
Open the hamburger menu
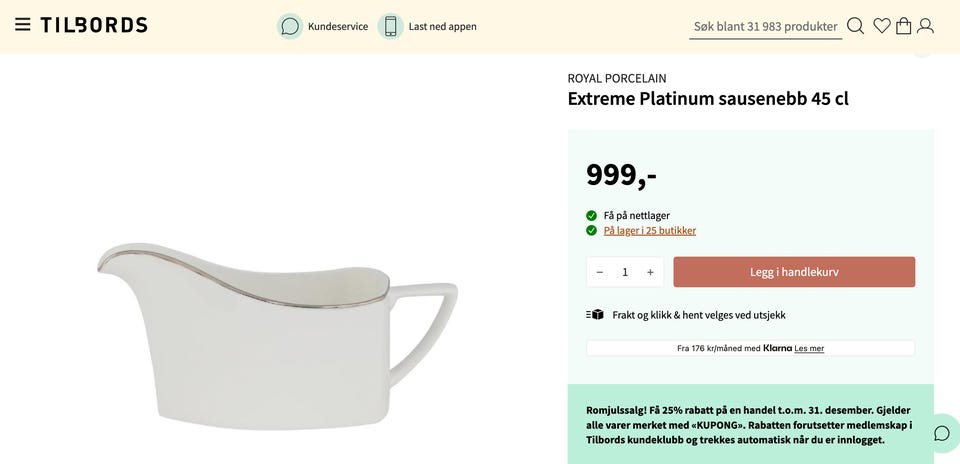[22, 25]
